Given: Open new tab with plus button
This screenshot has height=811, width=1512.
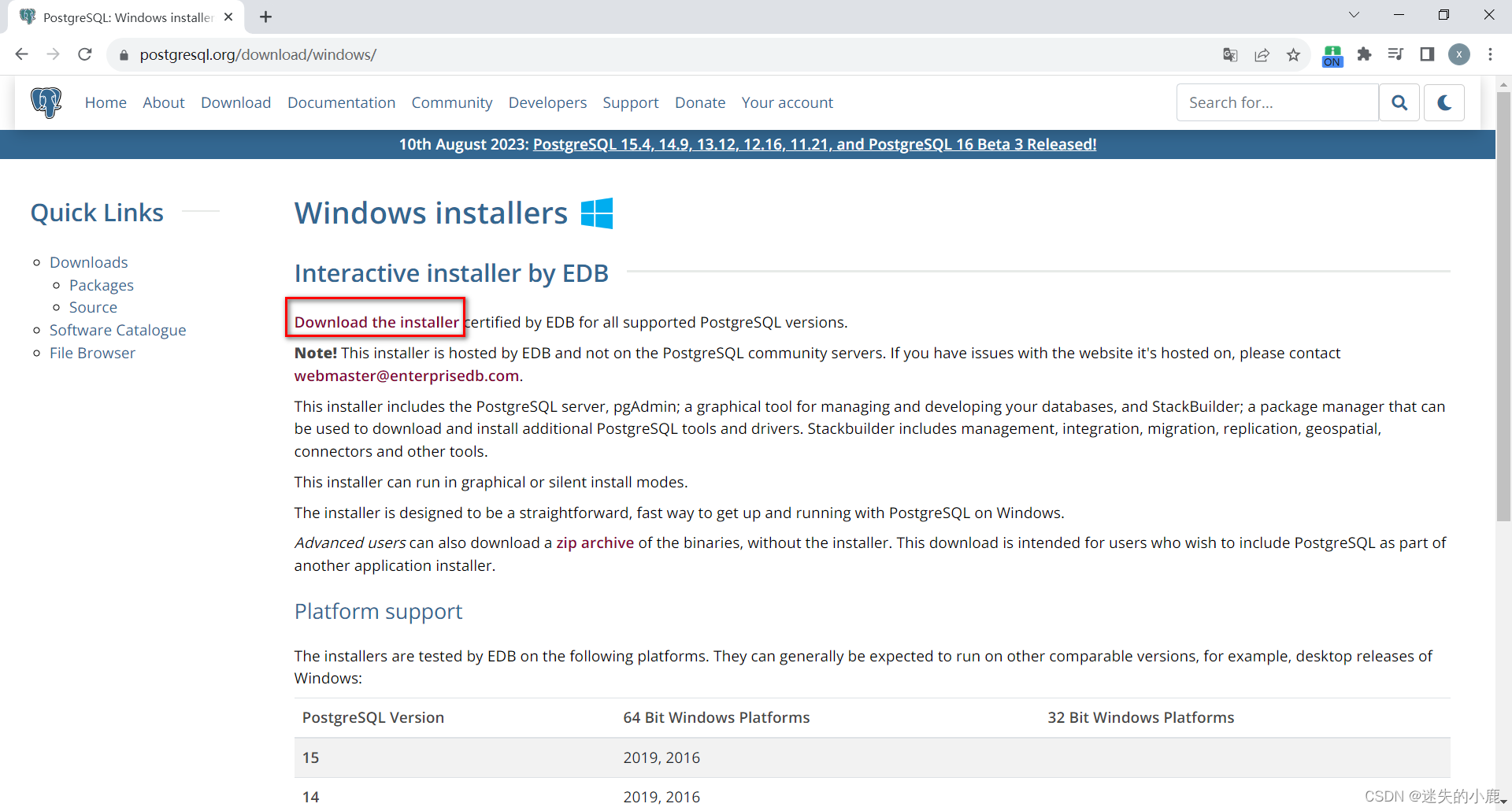Looking at the screenshot, I should [x=266, y=17].
